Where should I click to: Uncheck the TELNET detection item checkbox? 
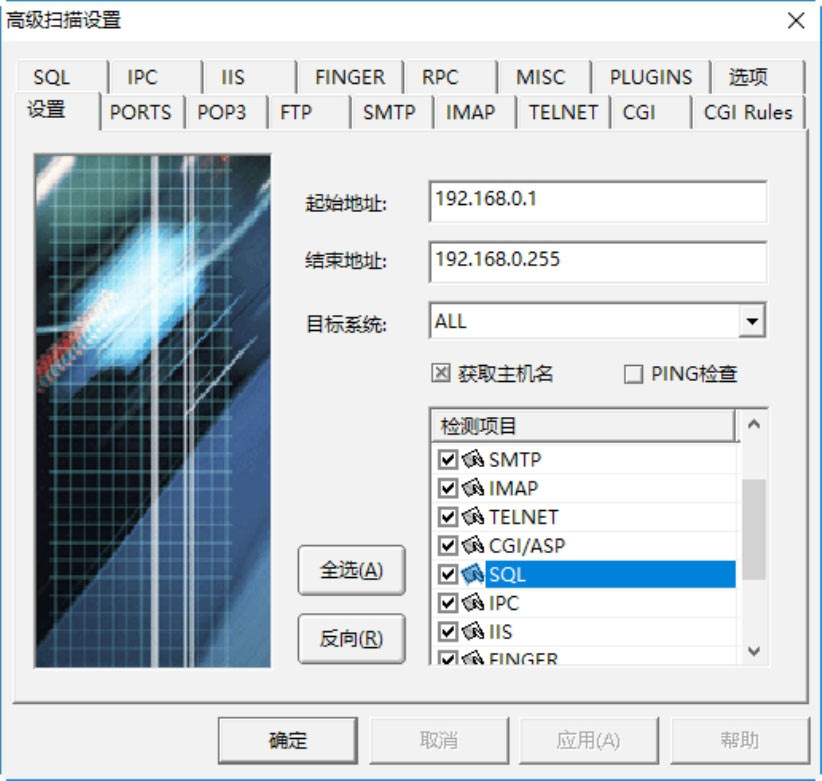[x=448, y=517]
